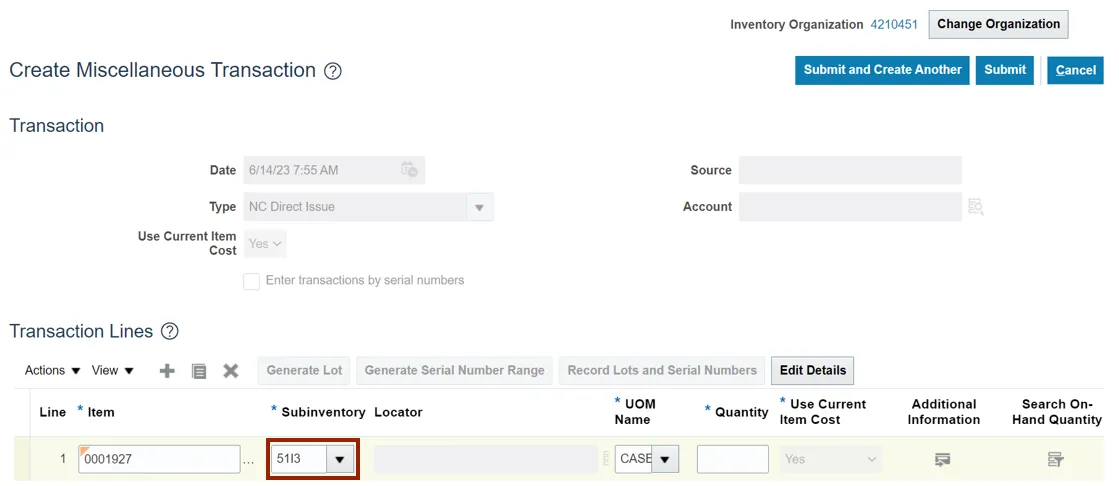The height and width of the screenshot is (486, 1119).
Task: Open the date picker calendar icon
Action: (409, 170)
